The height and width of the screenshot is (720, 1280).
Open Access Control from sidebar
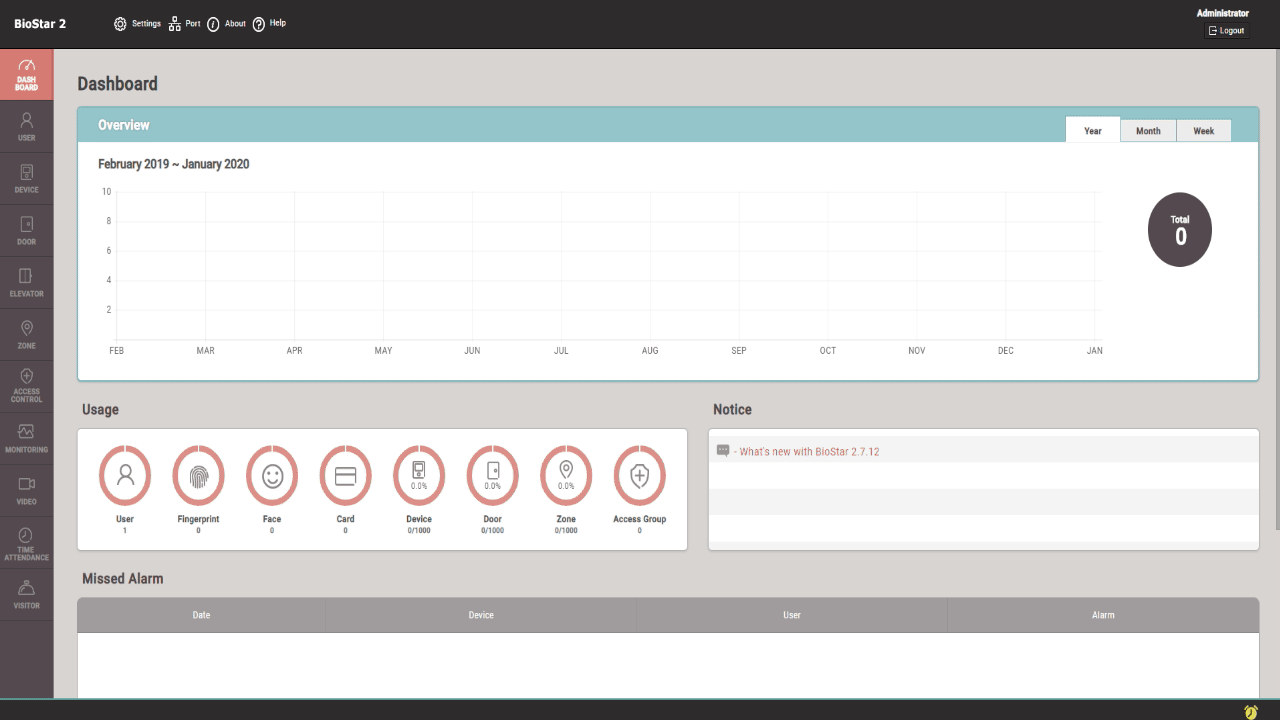[x=27, y=386]
